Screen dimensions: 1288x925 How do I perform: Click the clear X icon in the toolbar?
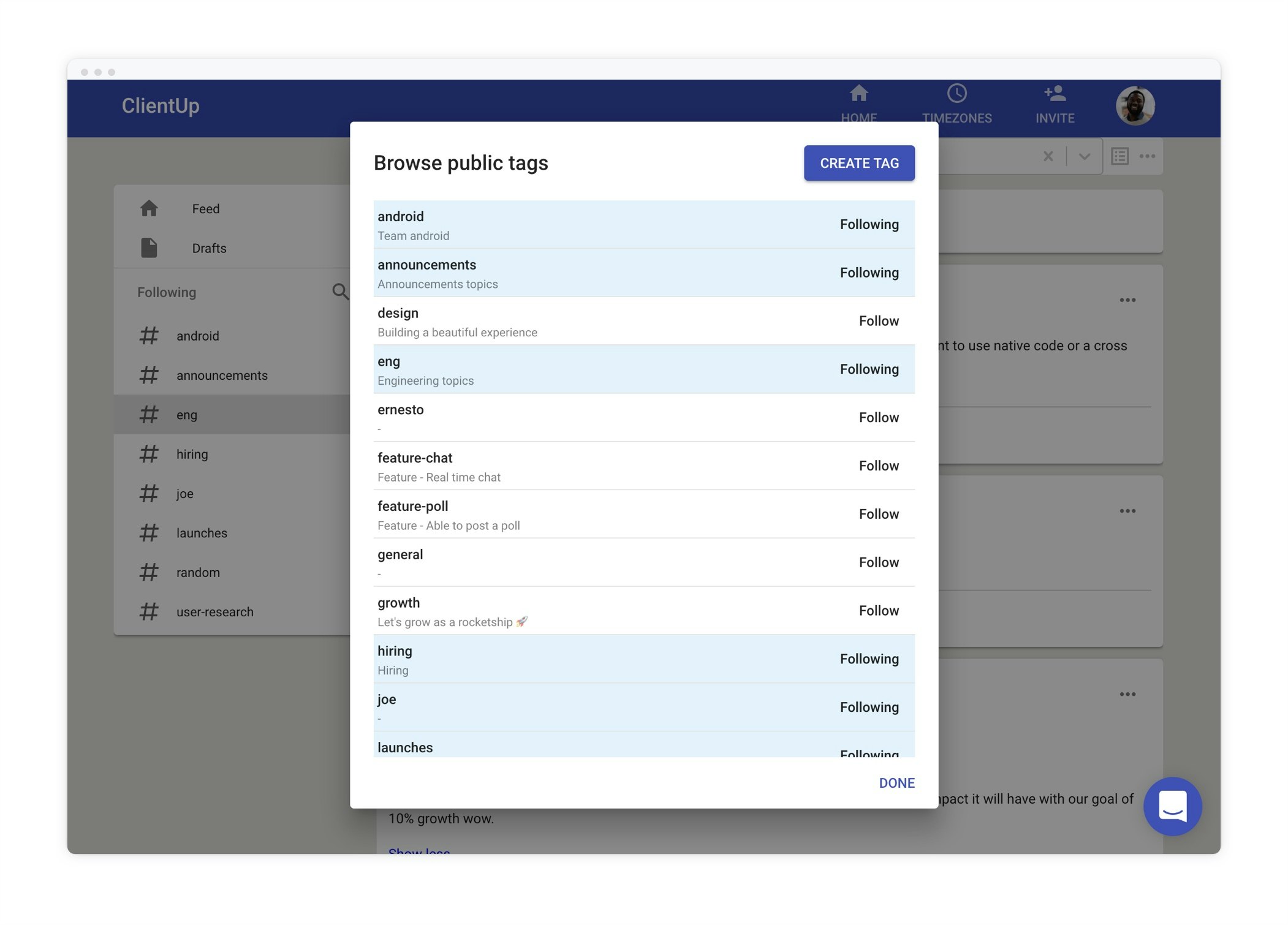[1048, 156]
